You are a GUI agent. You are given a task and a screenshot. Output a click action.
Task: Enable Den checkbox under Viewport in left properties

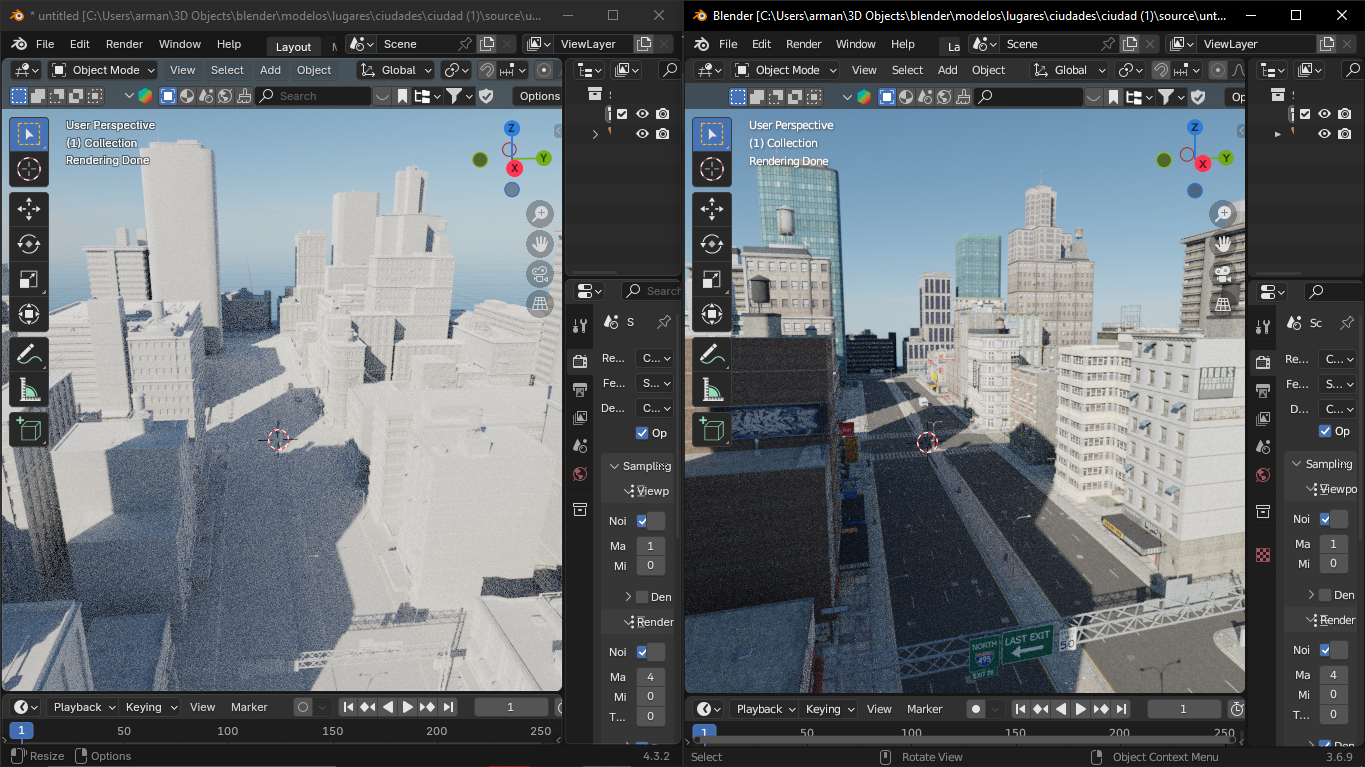point(642,597)
